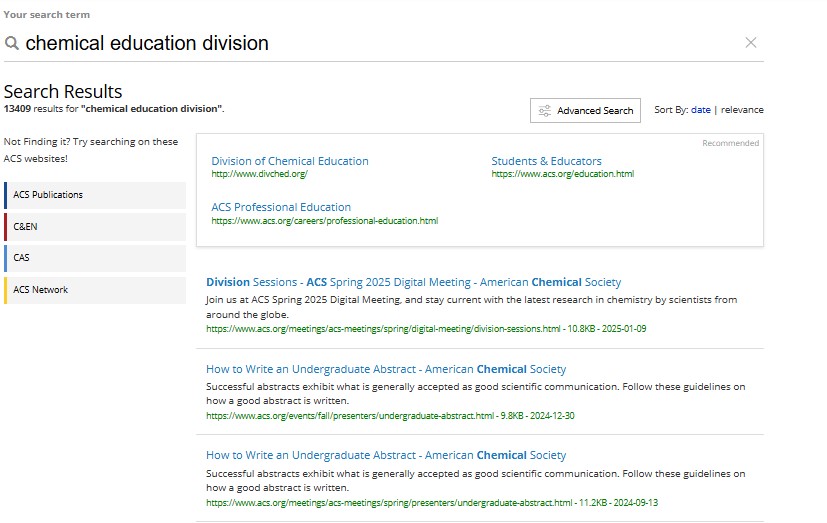Click 'Not Finding it?' helper text
827x523 pixels.
tap(91, 150)
